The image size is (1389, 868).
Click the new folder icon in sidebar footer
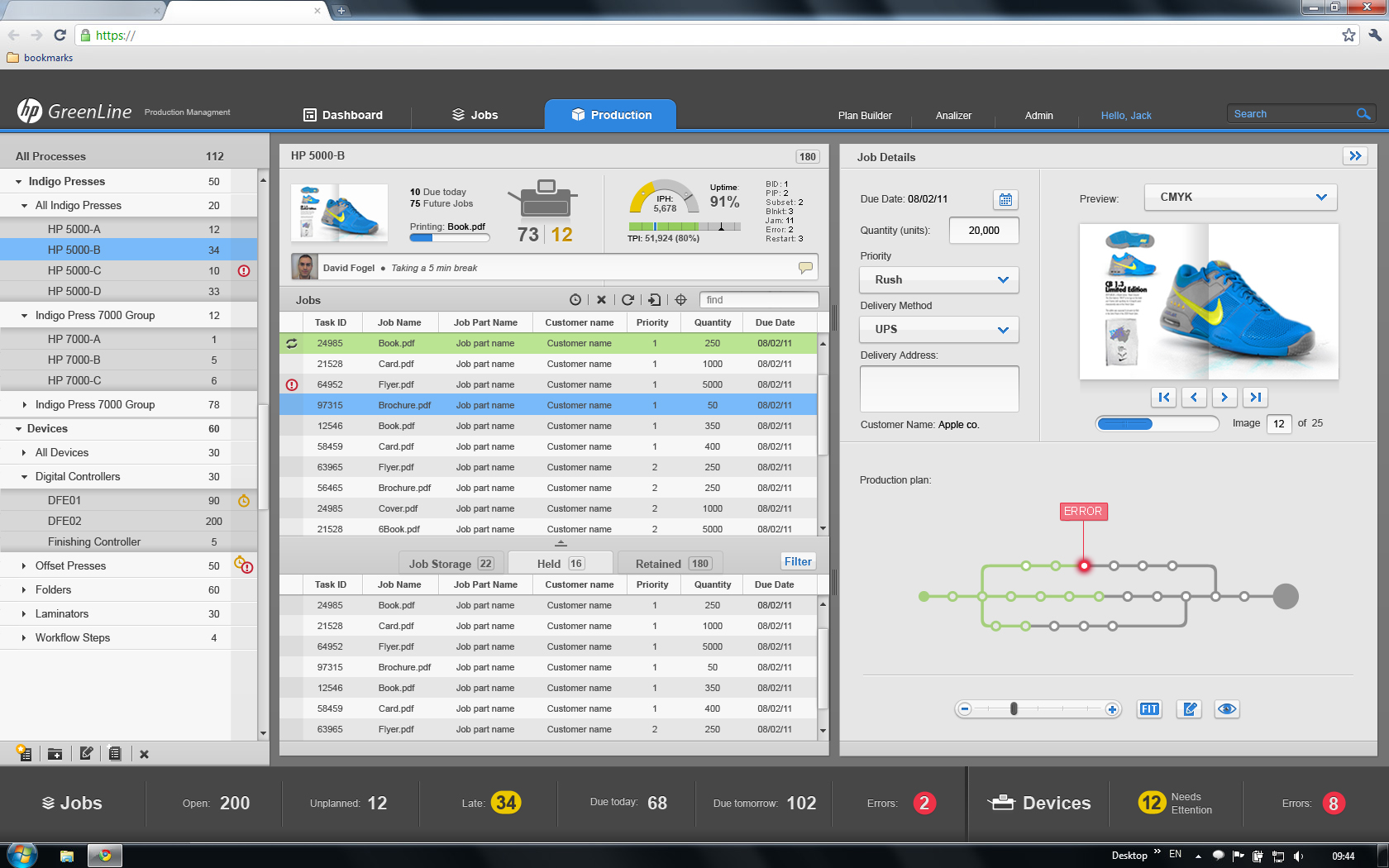point(55,754)
